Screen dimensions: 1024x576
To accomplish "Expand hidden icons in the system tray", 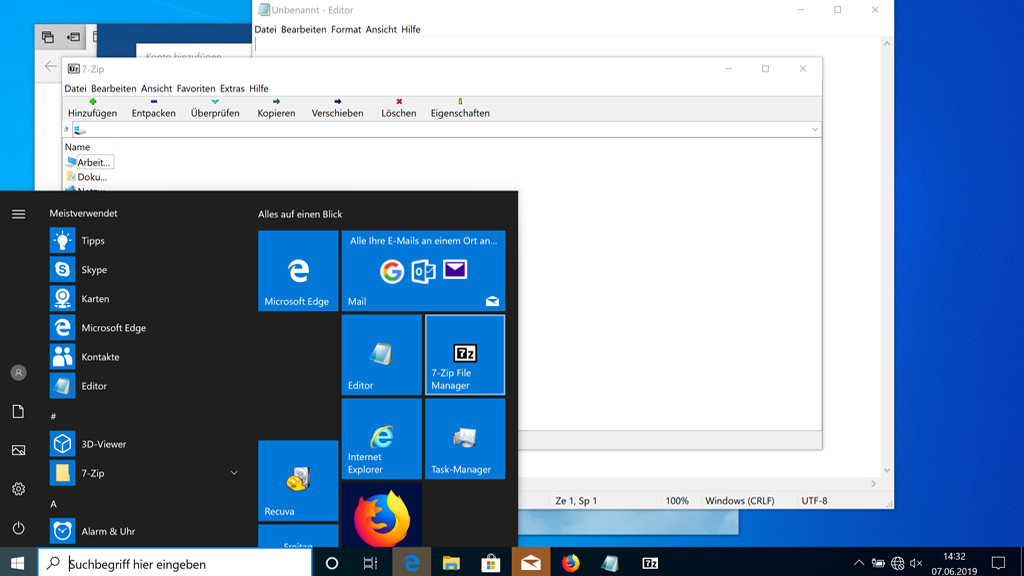I will pos(858,562).
